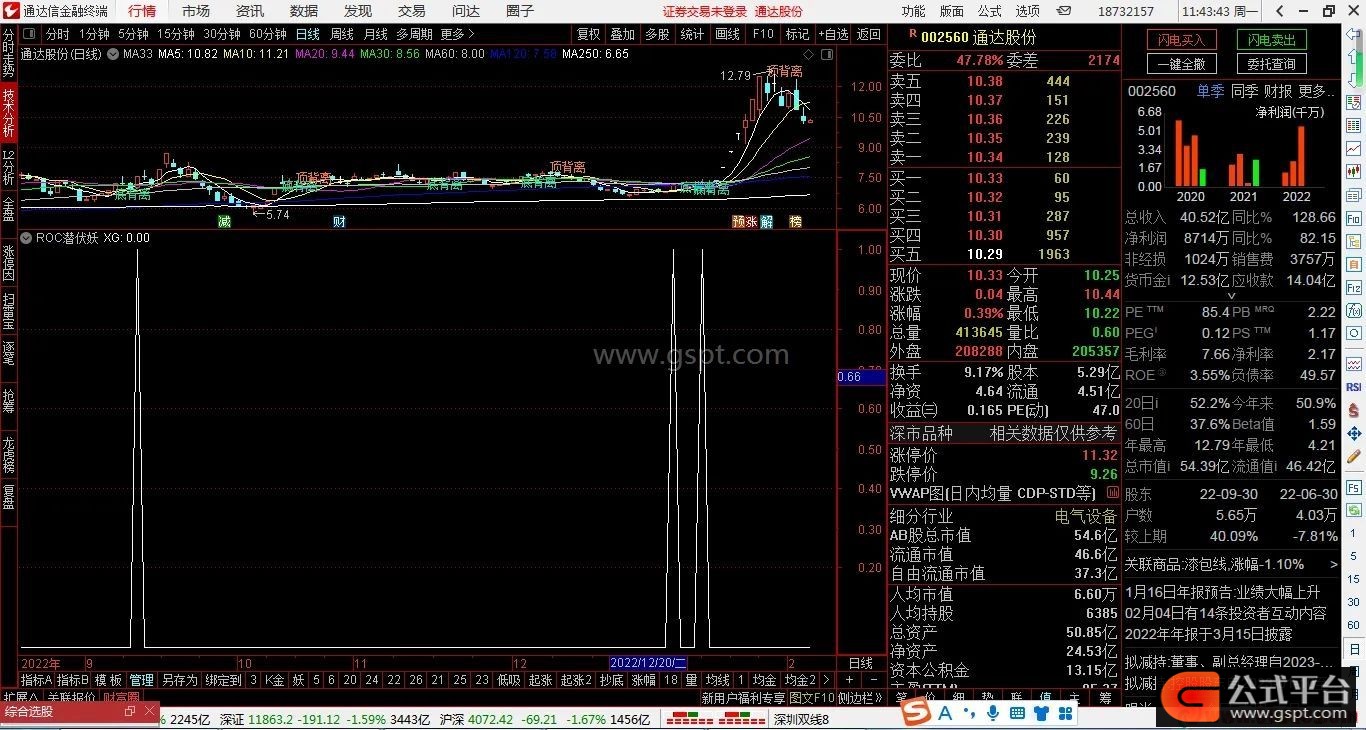This screenshot has height=730, width=1366.
Task: Select the 月线 monthly period
Action: (376, 34)
